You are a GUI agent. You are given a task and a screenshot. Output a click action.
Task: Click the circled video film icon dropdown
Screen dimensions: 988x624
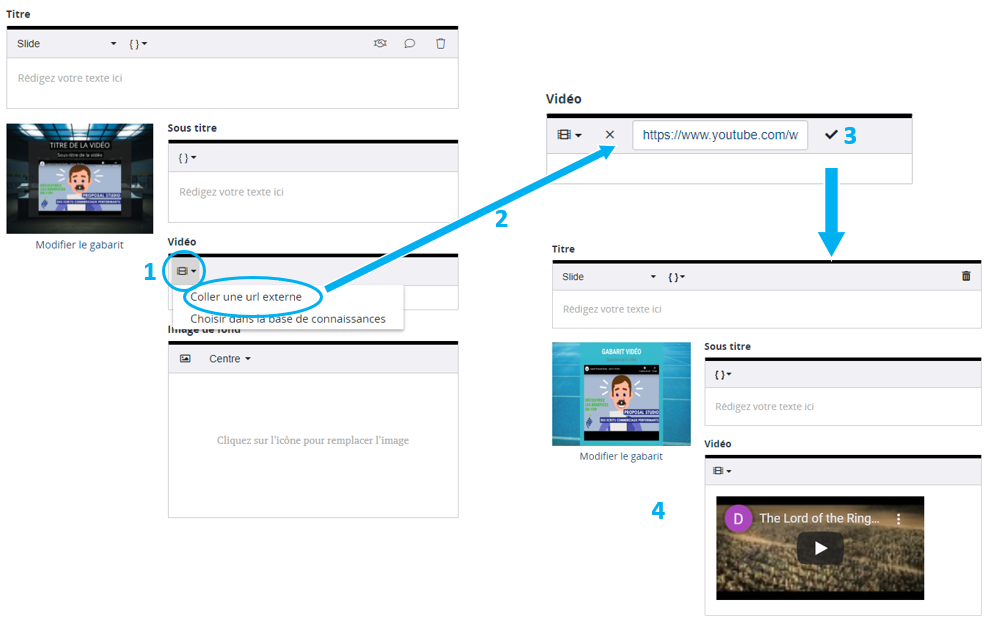(186, 271)
